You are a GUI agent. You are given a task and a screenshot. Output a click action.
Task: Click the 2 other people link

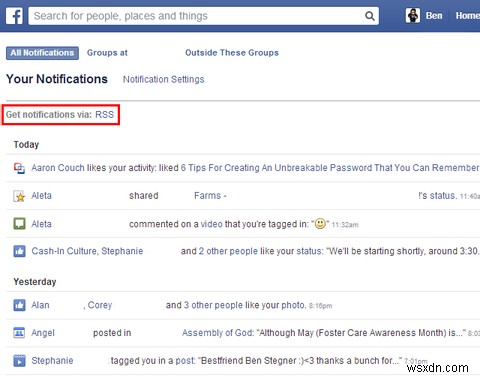[228, 251]
